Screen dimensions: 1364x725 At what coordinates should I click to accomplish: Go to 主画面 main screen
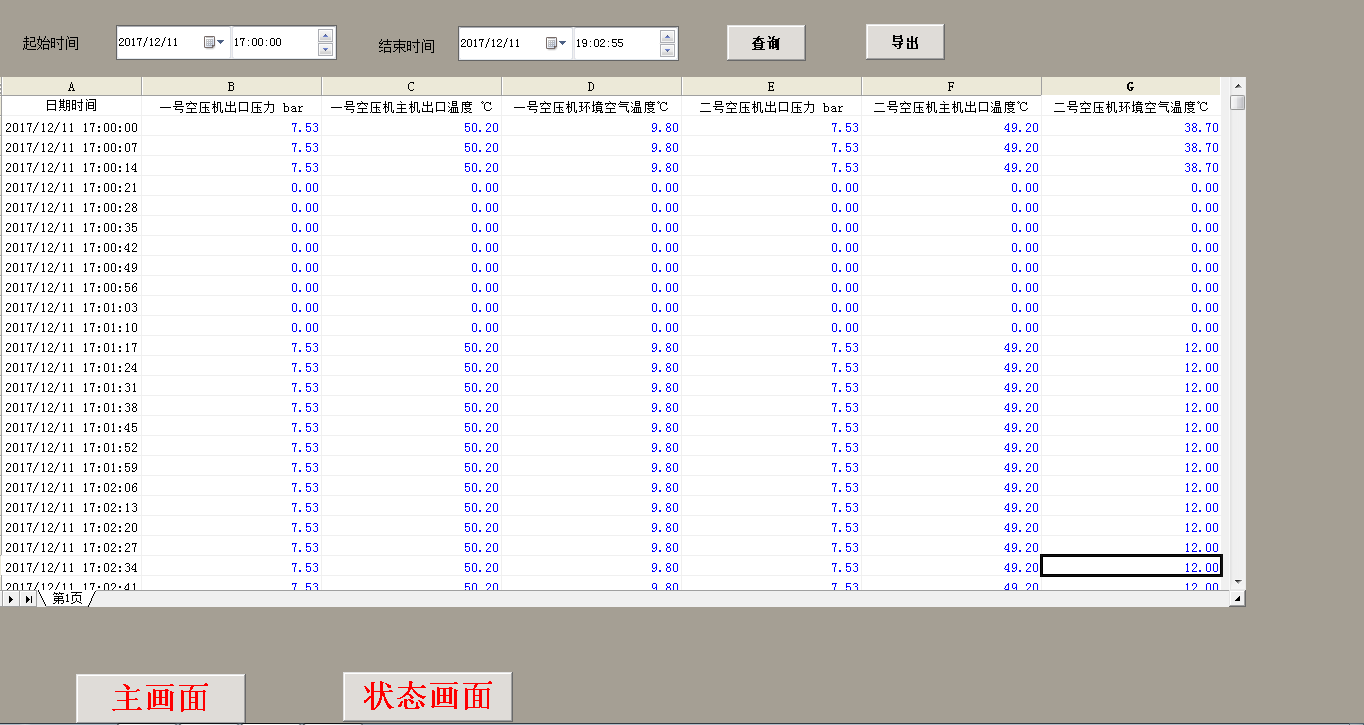pyautogui.click(x=160, y=697)
